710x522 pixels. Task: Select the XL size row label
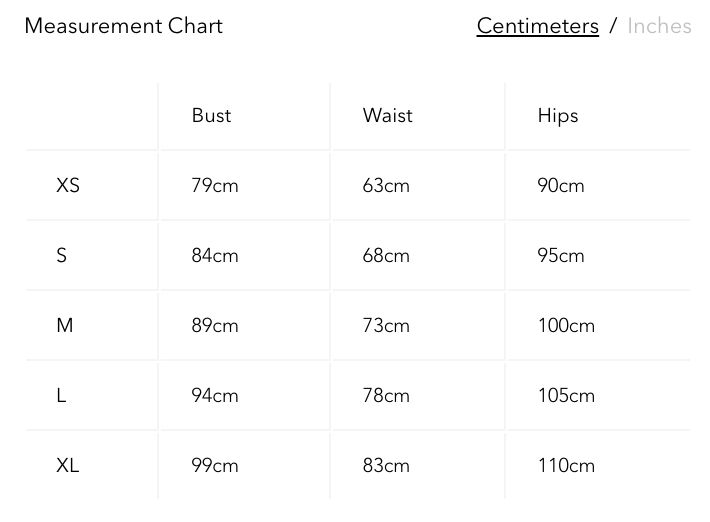pos(68,466)
